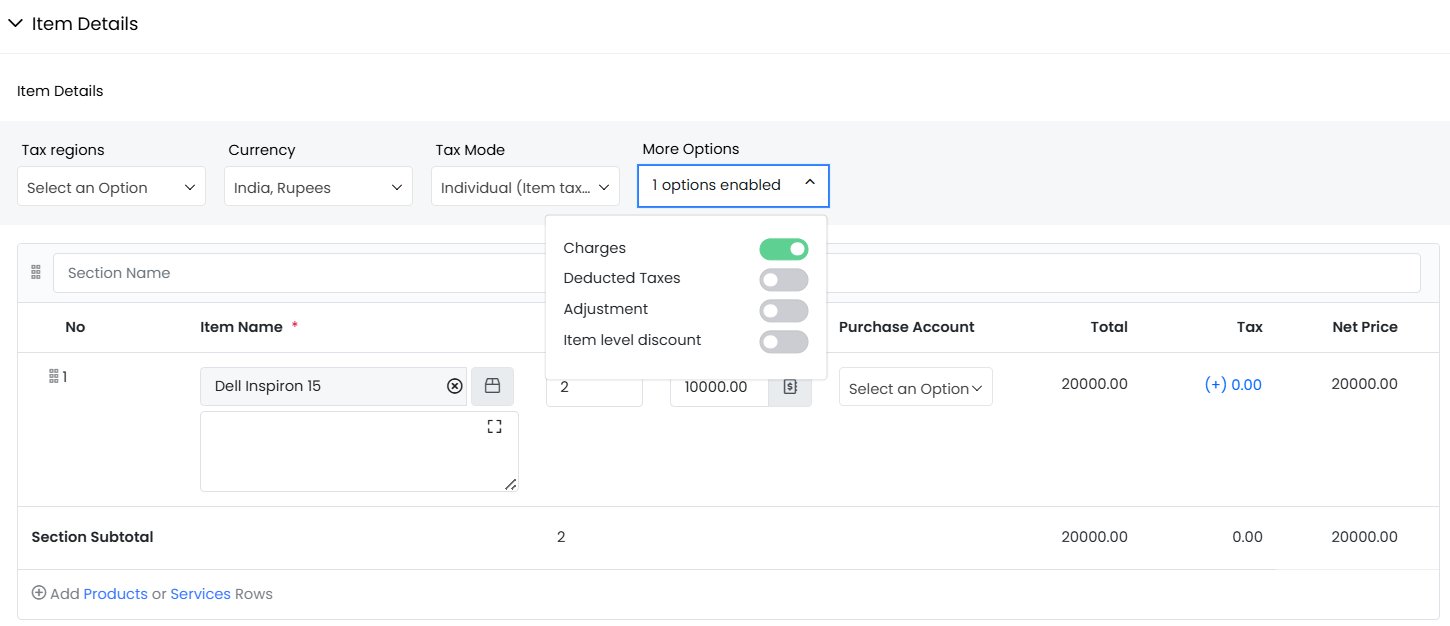Open the product picker box icon
The height and width of the screenshot is (626, 1450).
click(x=492, y=386)
